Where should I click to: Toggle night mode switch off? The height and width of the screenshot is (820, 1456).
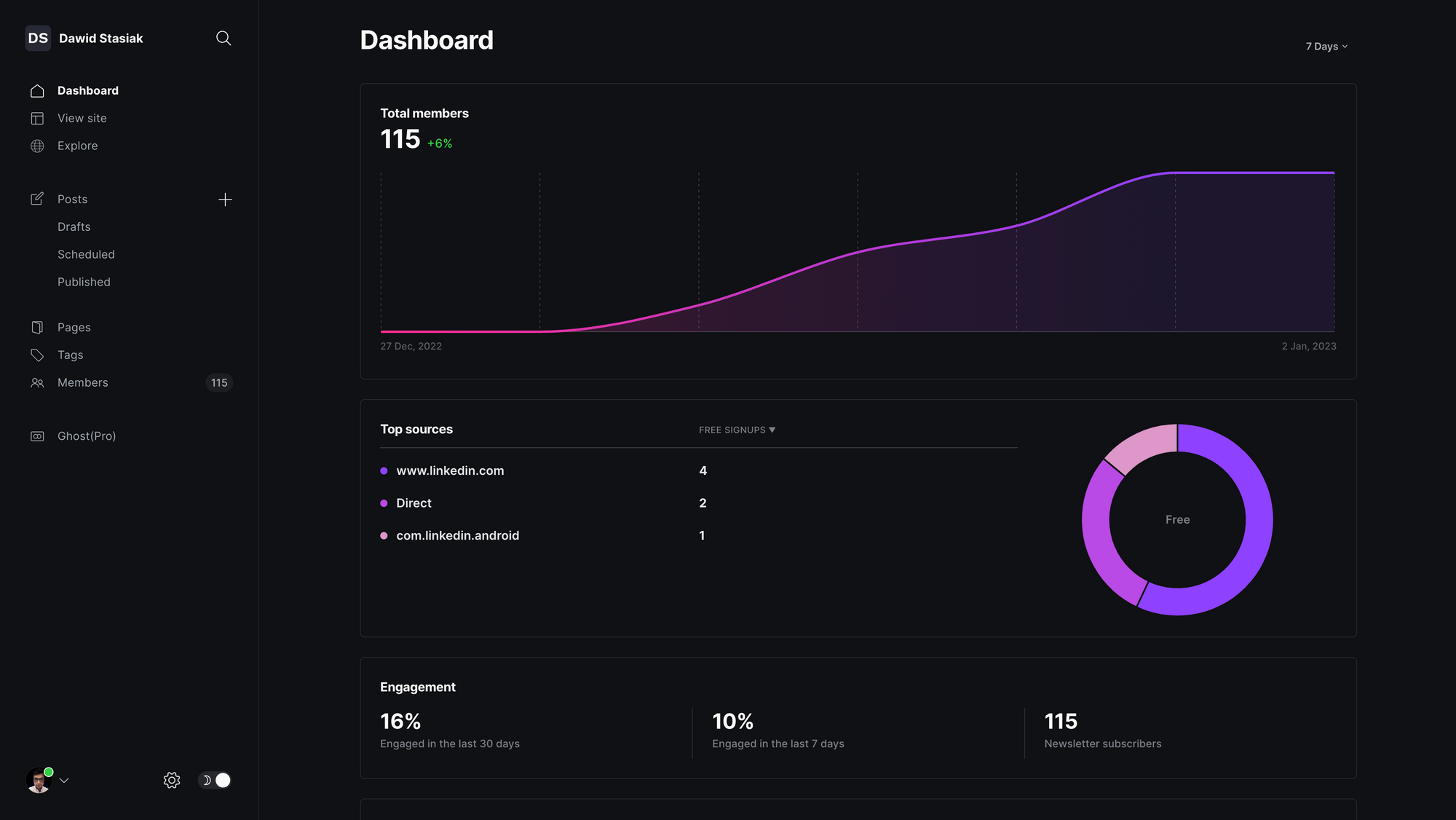click(215, 780)
